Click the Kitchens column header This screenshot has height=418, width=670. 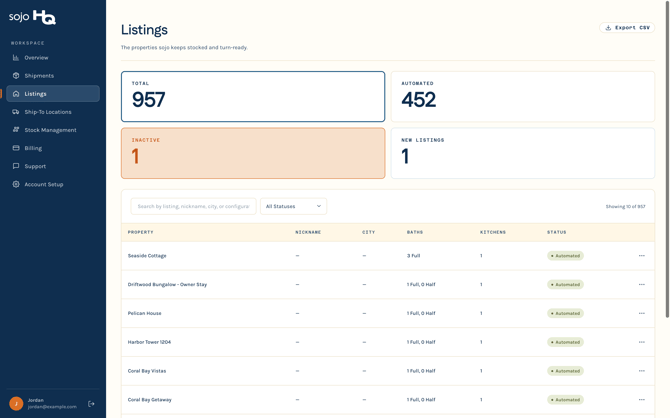tap(493, 232)
